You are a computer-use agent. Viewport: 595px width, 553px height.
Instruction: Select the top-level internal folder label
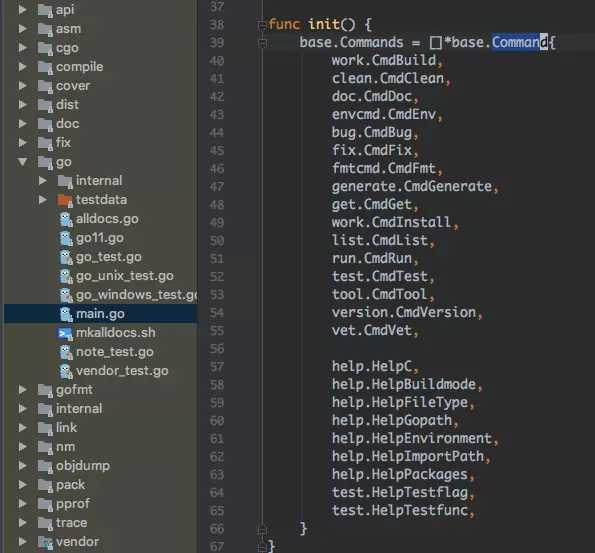pos(79,409)
